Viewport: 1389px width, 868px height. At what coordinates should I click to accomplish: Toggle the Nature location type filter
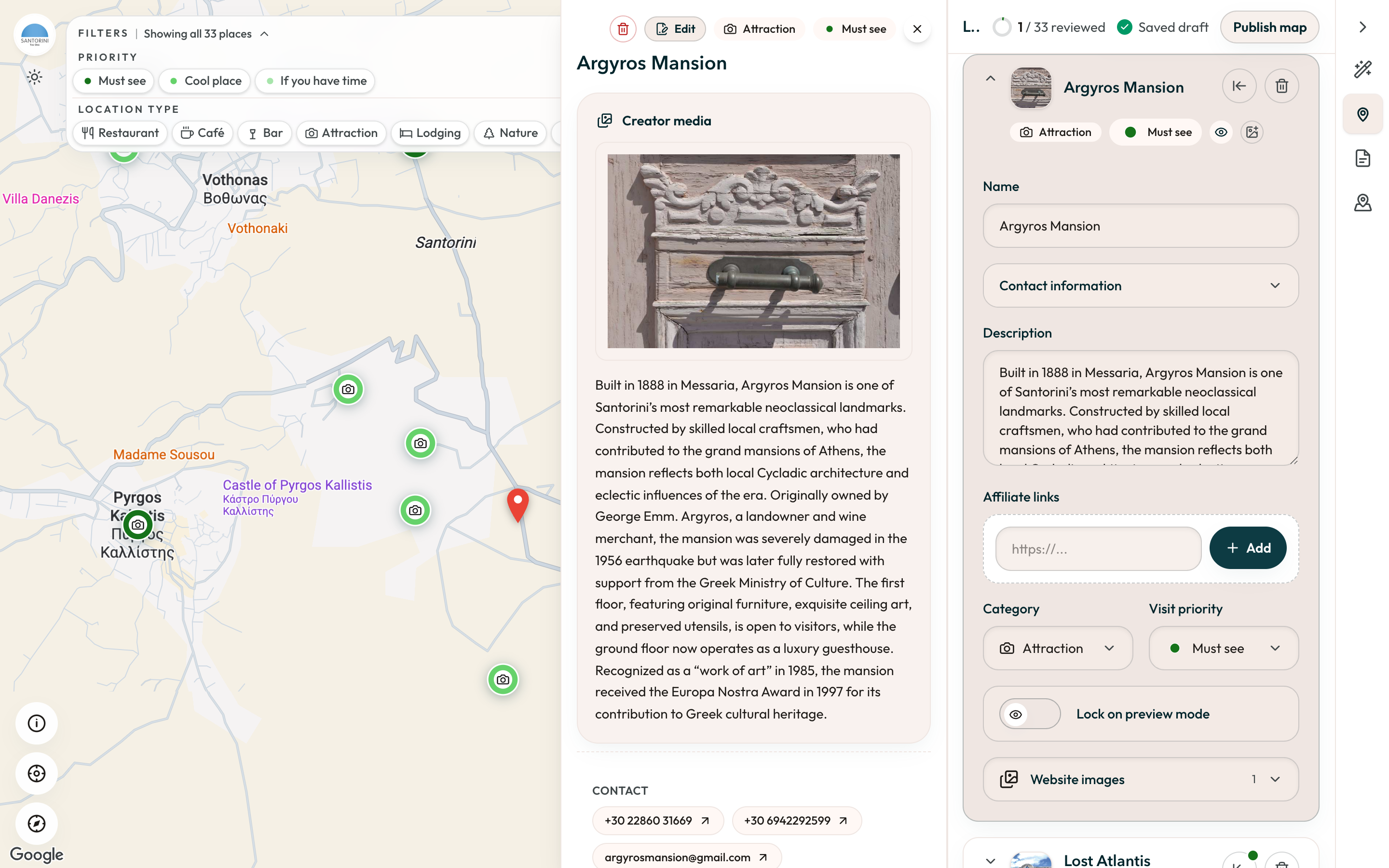coord(510,133)
